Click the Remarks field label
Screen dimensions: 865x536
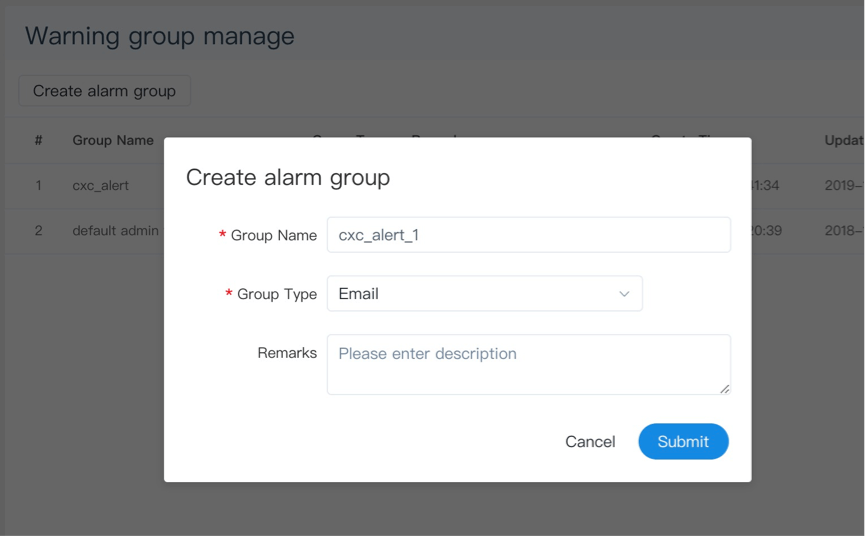pos(287,353)
